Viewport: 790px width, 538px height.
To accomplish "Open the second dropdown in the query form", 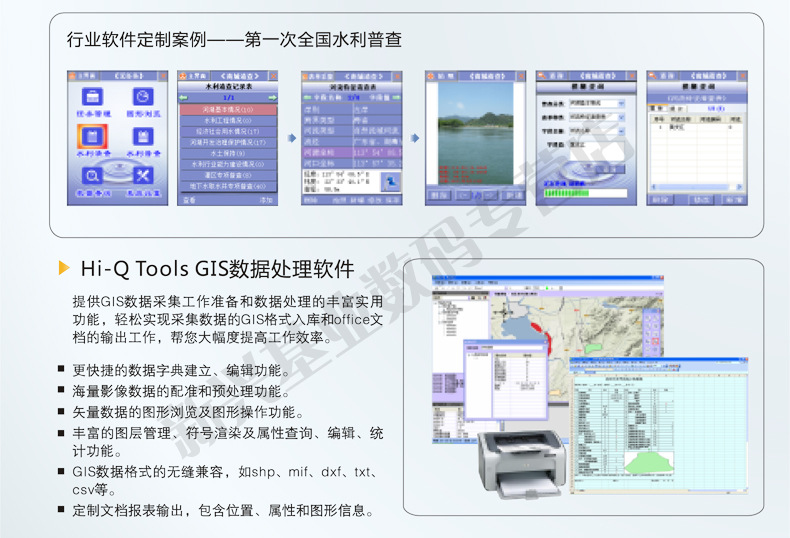I will [597, 117].
